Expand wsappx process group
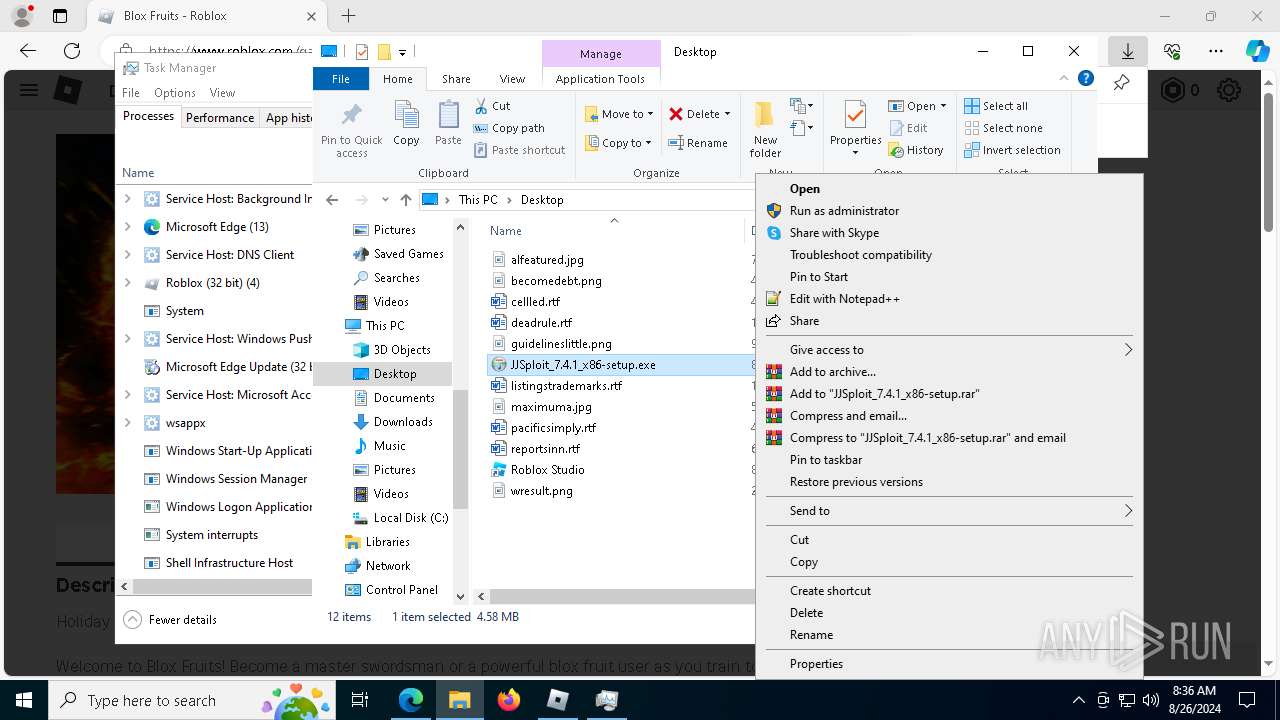 pos(127,423)
